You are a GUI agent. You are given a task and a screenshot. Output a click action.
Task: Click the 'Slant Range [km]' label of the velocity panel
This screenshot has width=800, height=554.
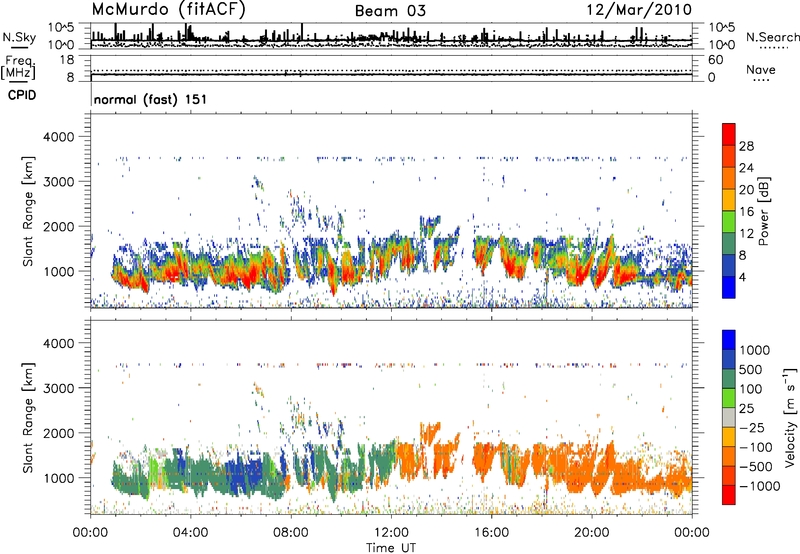tap(28, 418)
